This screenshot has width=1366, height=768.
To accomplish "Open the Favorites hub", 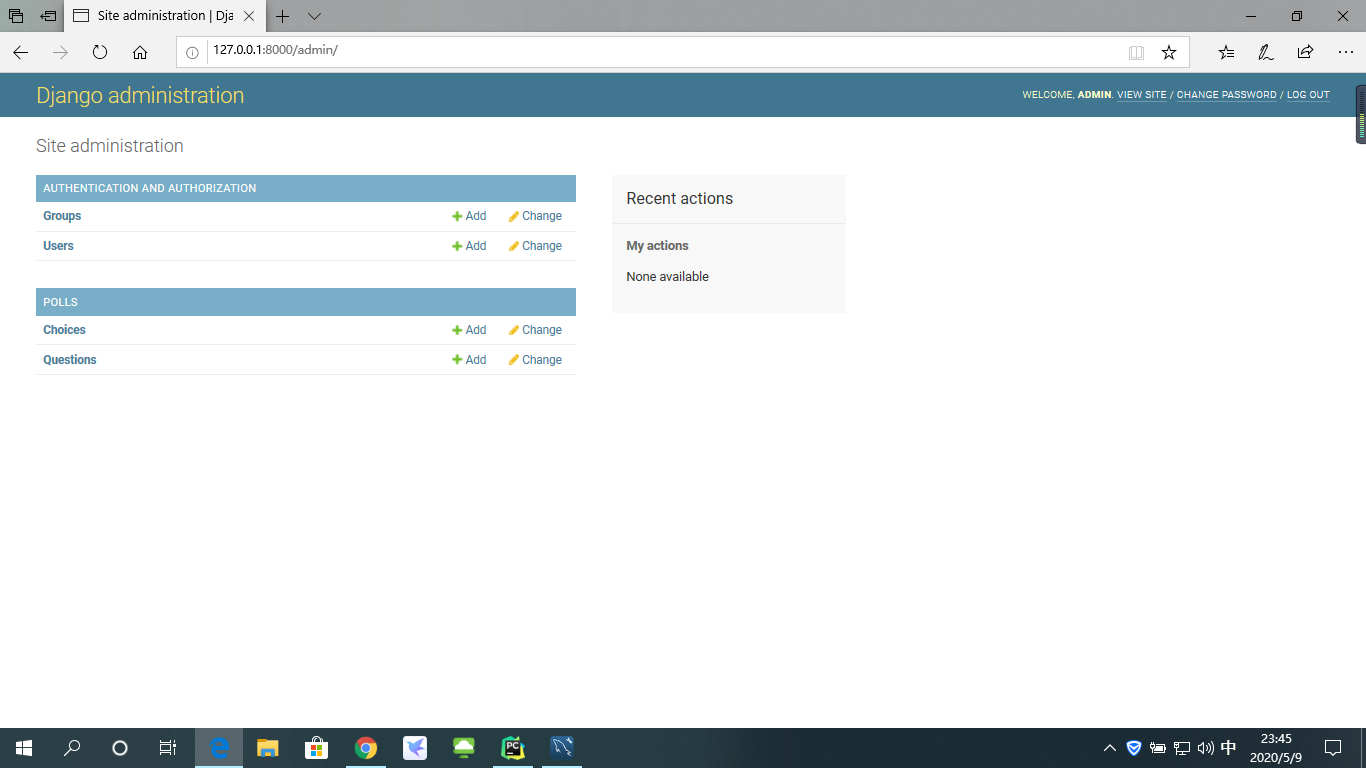I will 1226,52.
